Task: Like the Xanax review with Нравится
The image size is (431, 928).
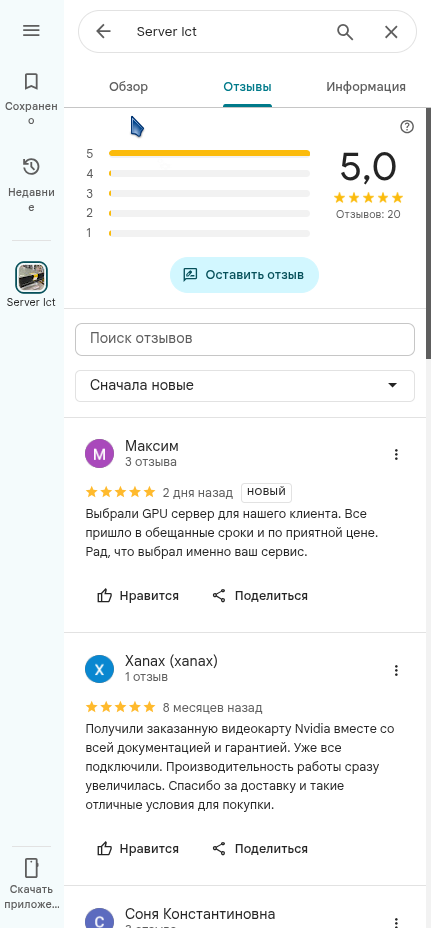Action: [138, 849]
